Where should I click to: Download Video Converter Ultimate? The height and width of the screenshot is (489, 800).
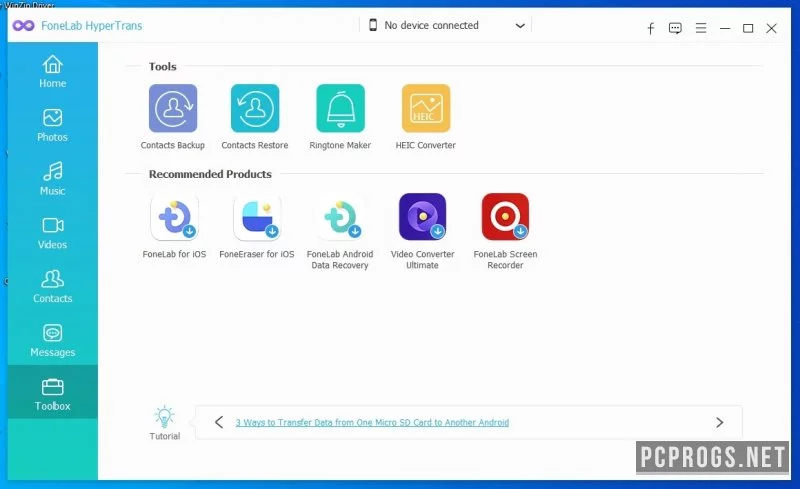click(422, 217)
